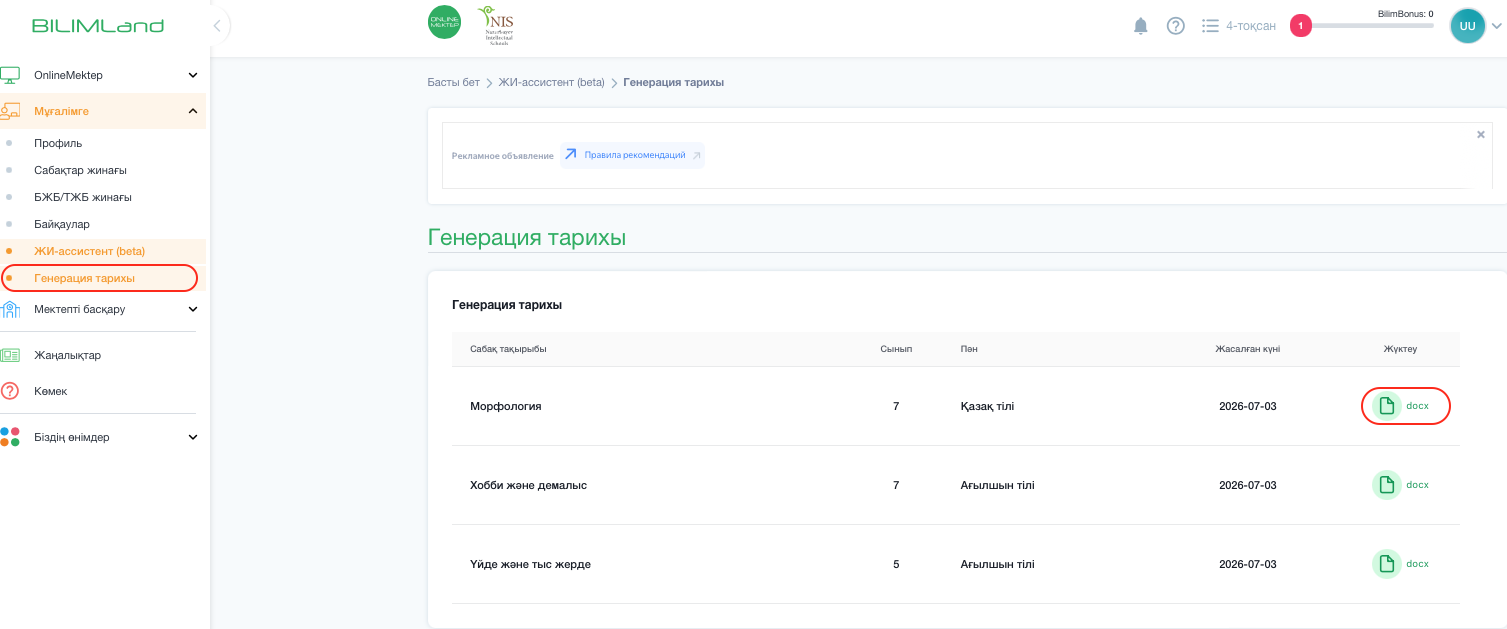Open the help question mark icon in header

1176,26
